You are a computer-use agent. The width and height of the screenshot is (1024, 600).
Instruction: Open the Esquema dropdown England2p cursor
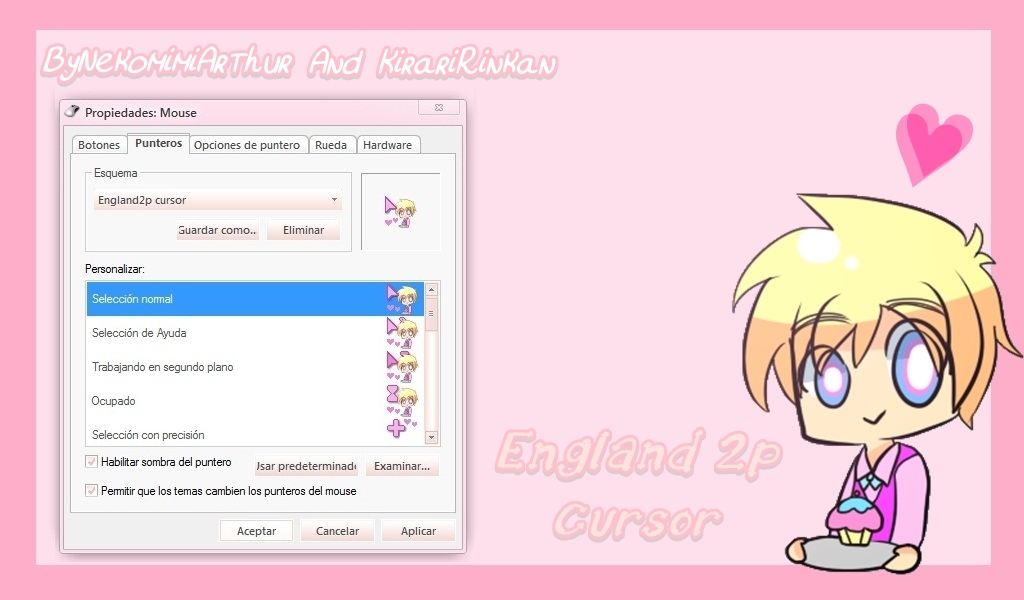click(217, 200)
